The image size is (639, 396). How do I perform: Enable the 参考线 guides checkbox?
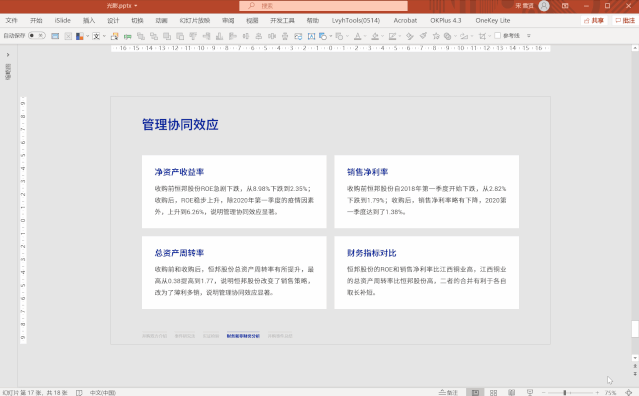pos(498,36)
